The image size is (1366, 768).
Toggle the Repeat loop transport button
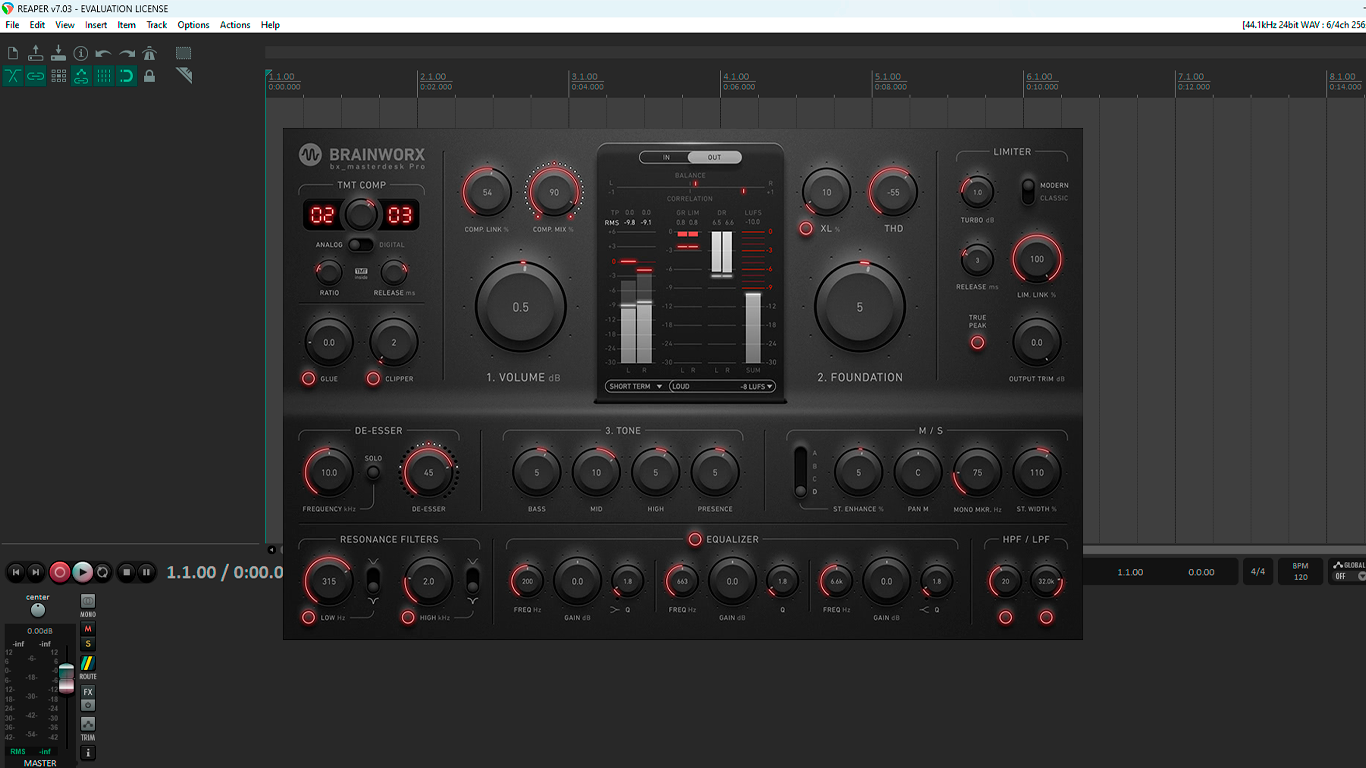(102, 572)
